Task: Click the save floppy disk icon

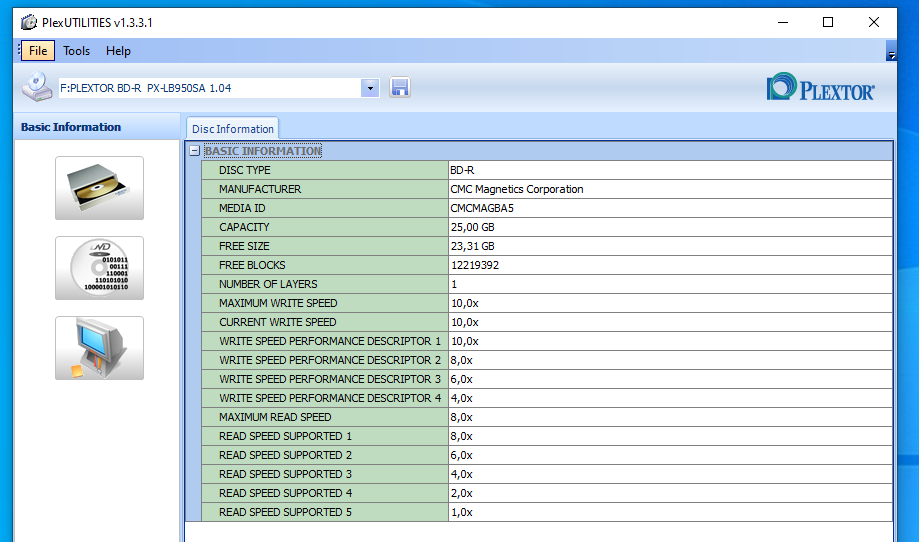Action: (400, 88)
